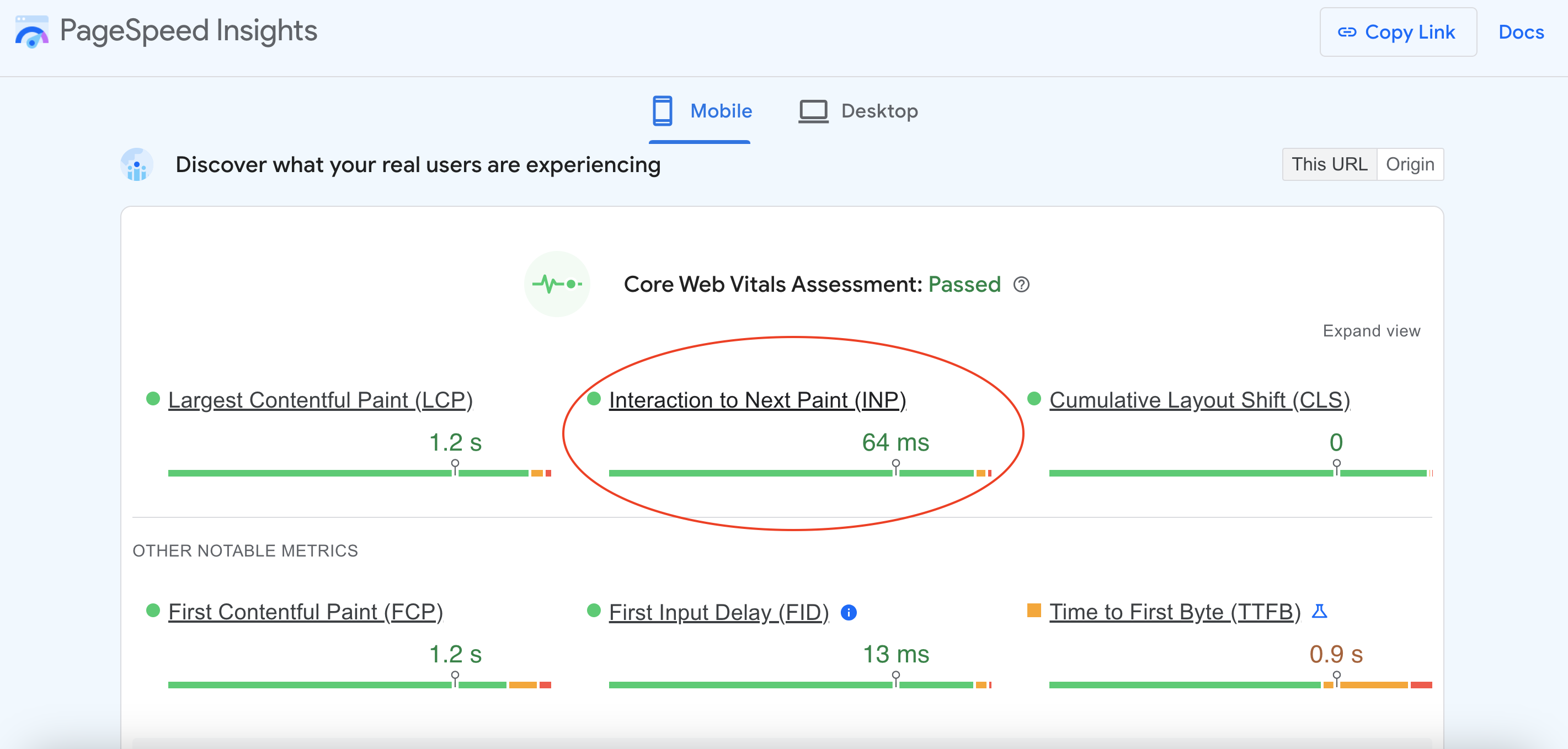Viewport: 1568px width, 749px height.
Task: Open the Time to First Byte (TTFB) link
Action: pyautogui.click(x=1175, y=612)
